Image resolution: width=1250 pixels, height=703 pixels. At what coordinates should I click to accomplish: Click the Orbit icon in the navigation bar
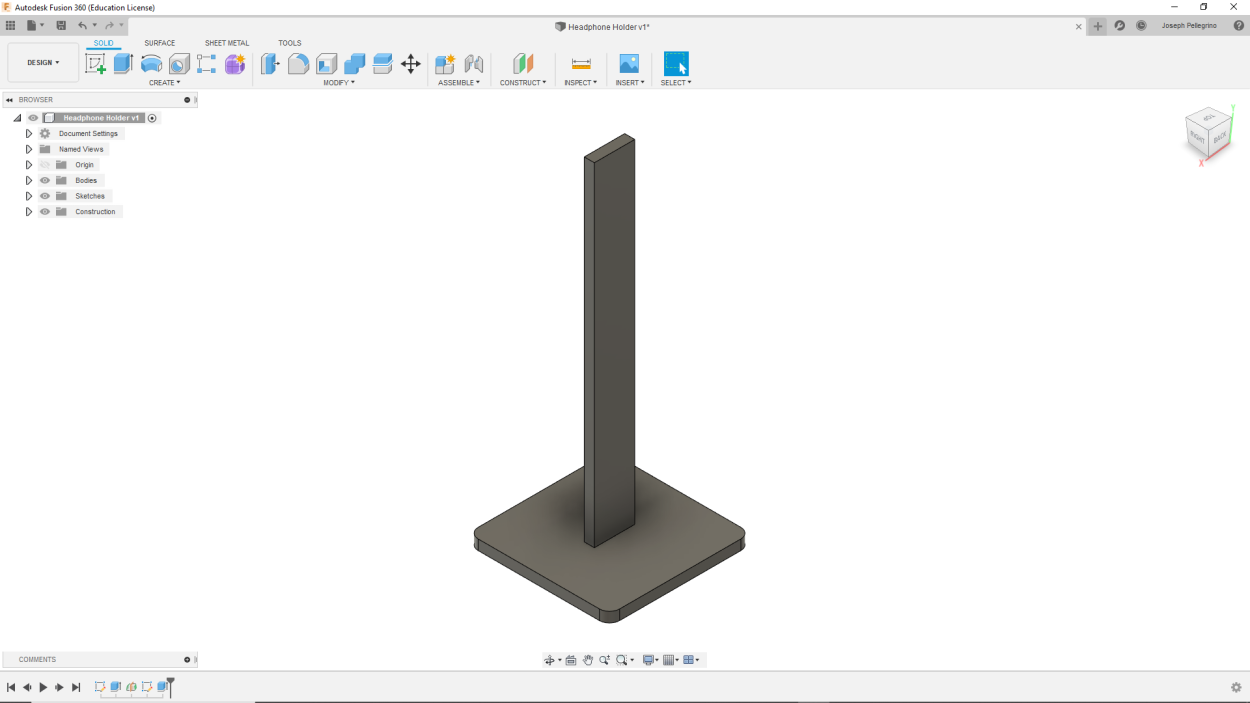pos(550,659)
